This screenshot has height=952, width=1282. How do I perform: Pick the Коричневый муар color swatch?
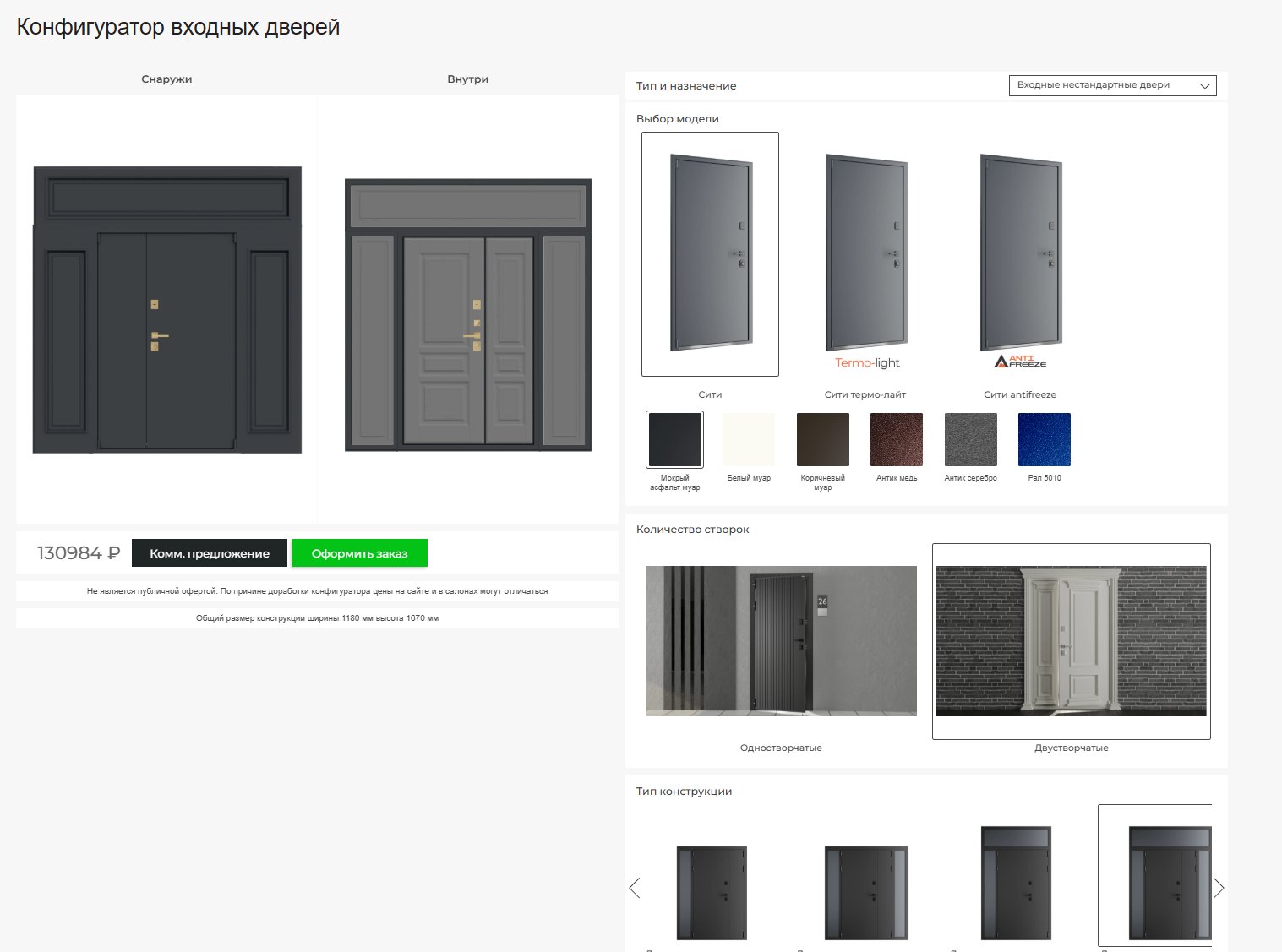[822, 439]
